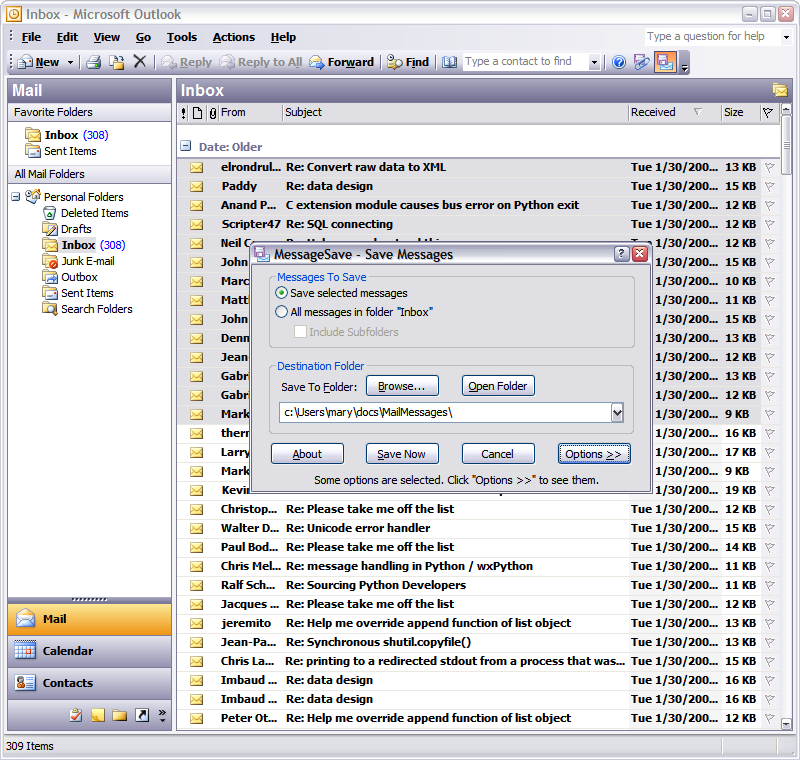
Task: Check the Include Subfolders checkbox
Action: tap(300, 332)
